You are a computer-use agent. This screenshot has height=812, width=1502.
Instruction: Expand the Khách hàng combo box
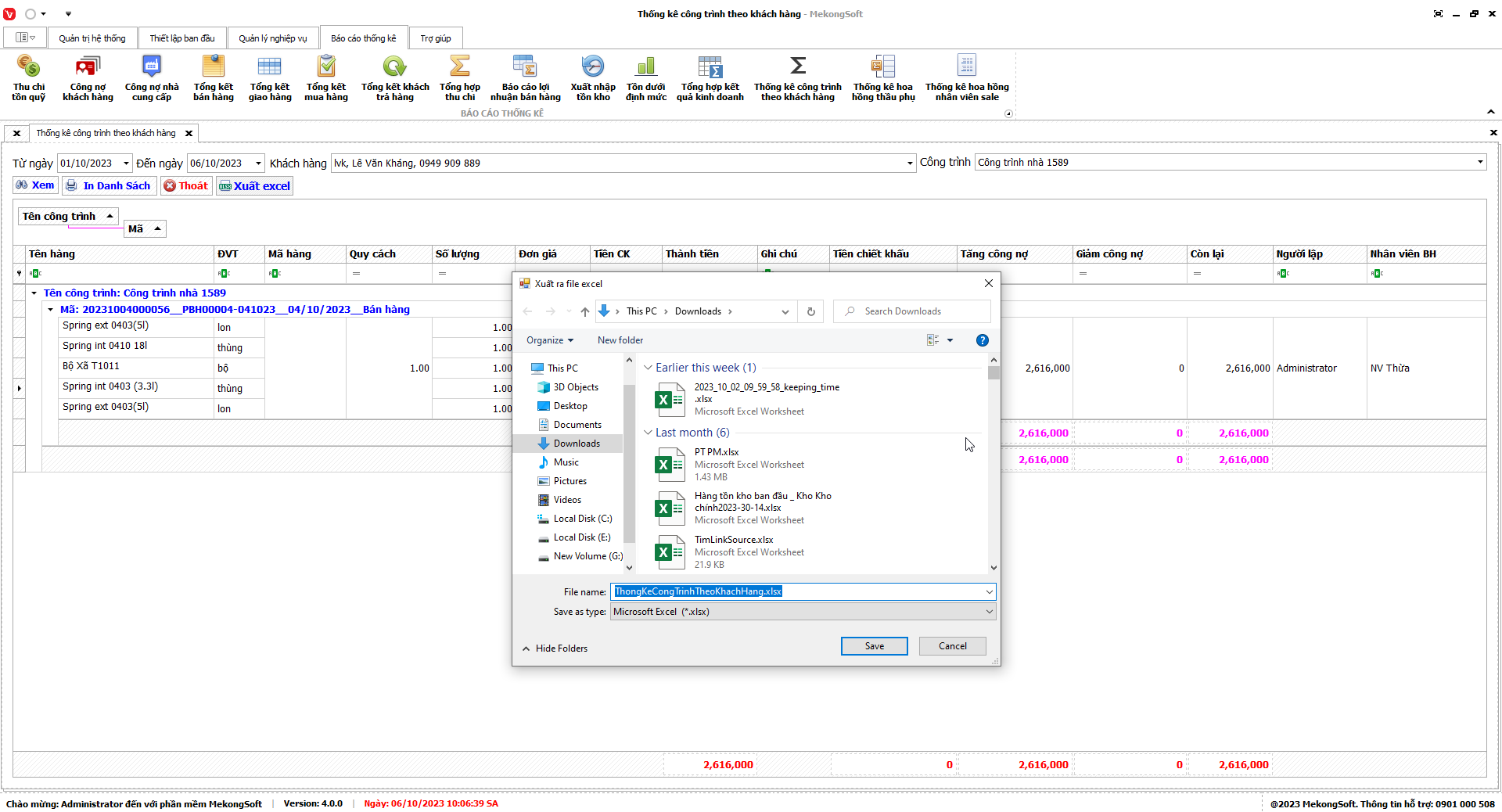click(909, 163)
